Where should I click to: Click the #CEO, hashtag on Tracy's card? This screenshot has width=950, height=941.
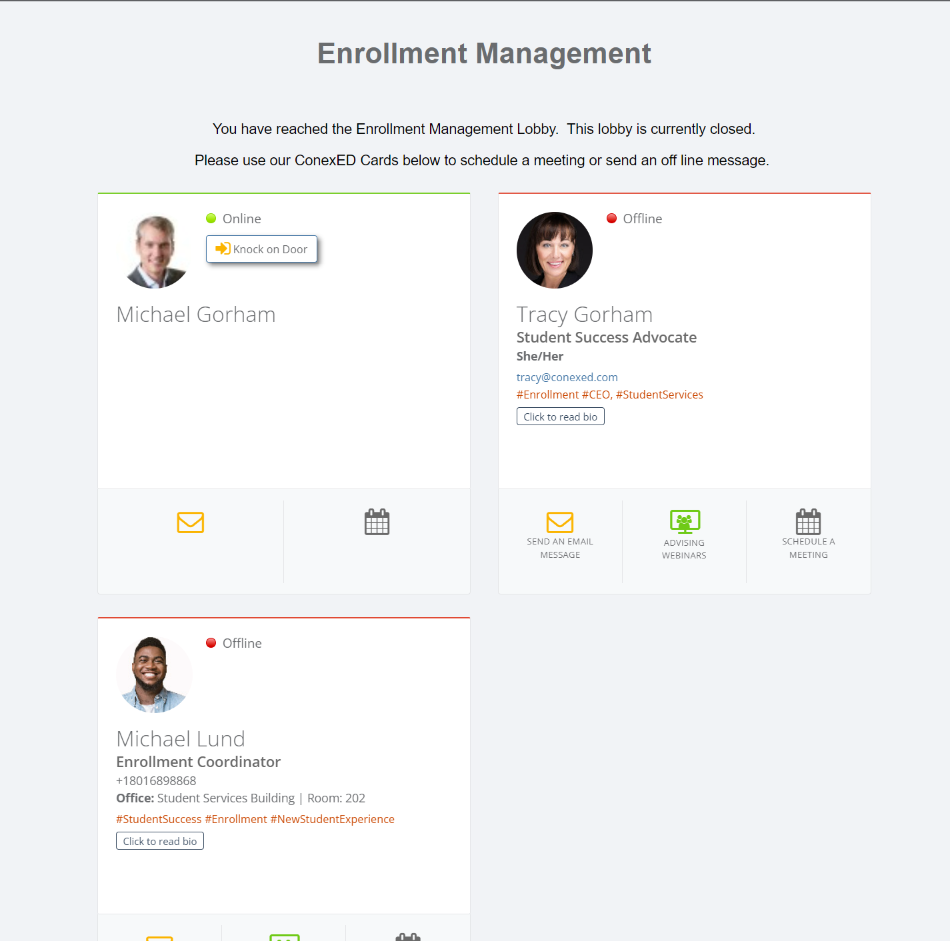[x=597, y=394]
